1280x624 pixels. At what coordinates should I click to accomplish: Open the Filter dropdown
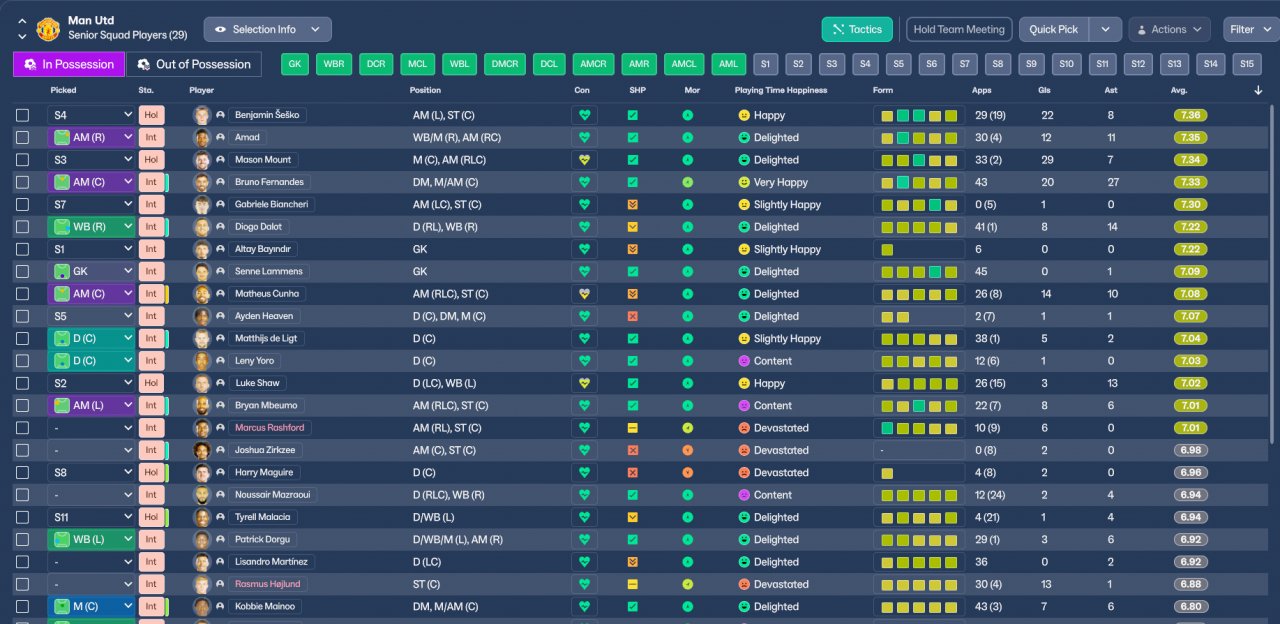[x=1250, y=29]
